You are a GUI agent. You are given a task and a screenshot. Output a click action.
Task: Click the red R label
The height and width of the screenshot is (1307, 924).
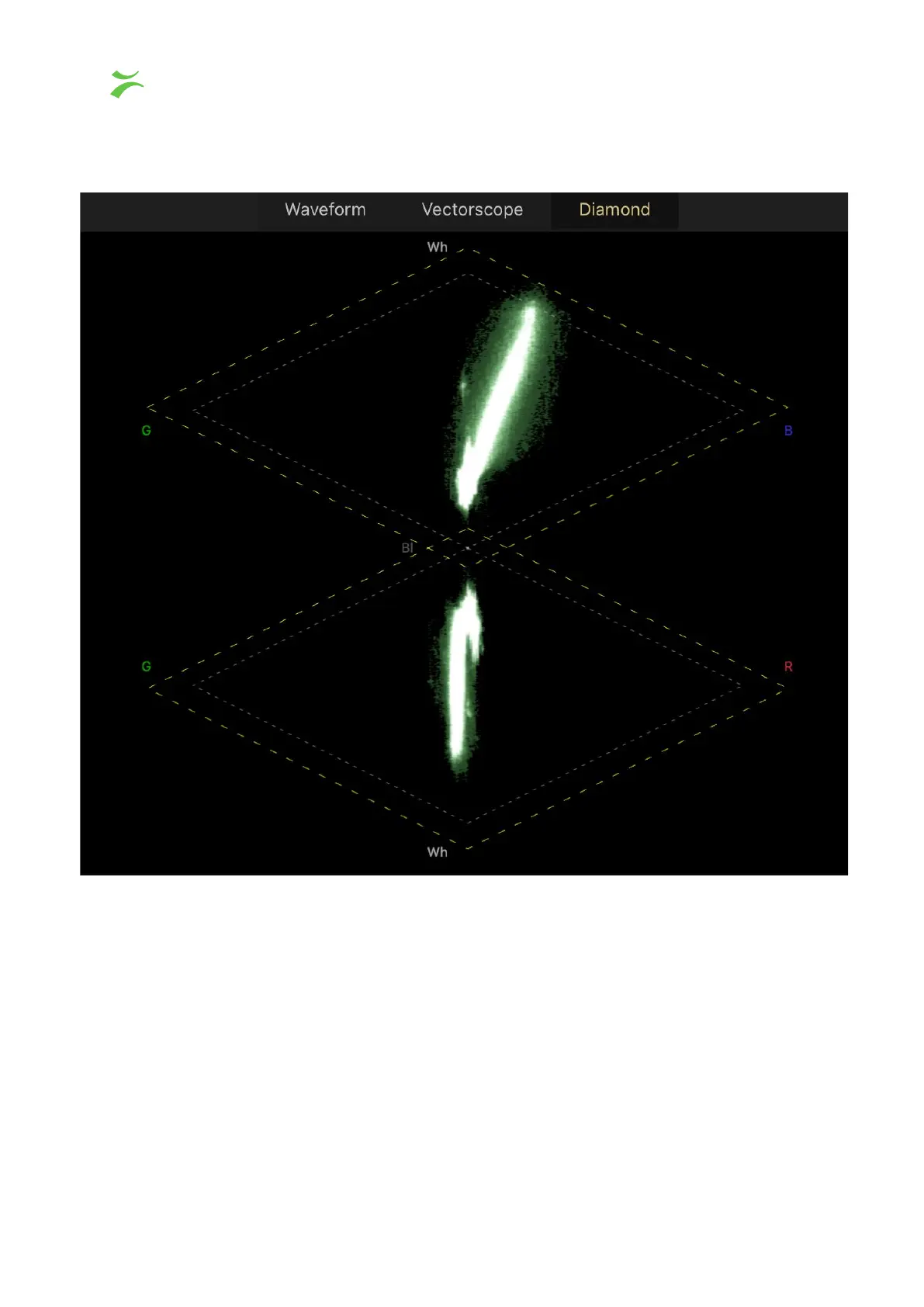[788, 667]
